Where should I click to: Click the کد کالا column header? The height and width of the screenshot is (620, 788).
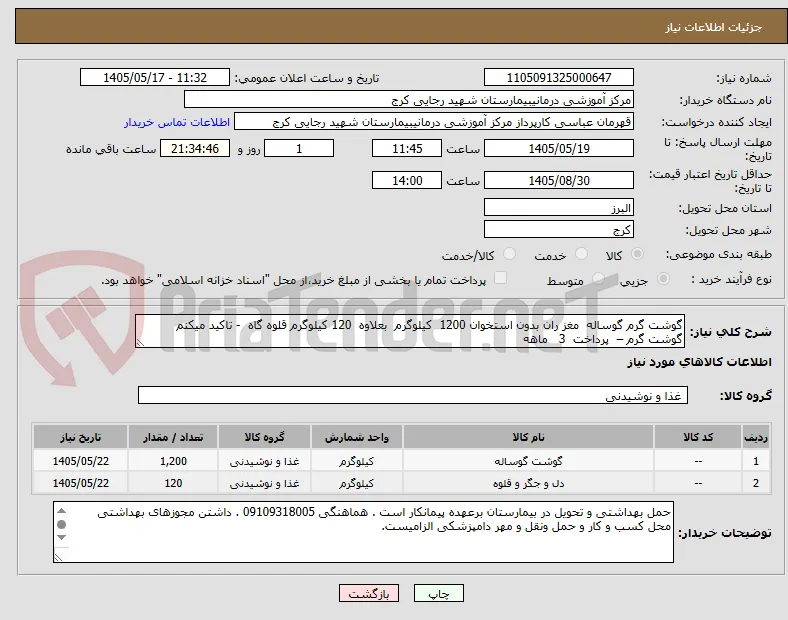tap(698, 437)
